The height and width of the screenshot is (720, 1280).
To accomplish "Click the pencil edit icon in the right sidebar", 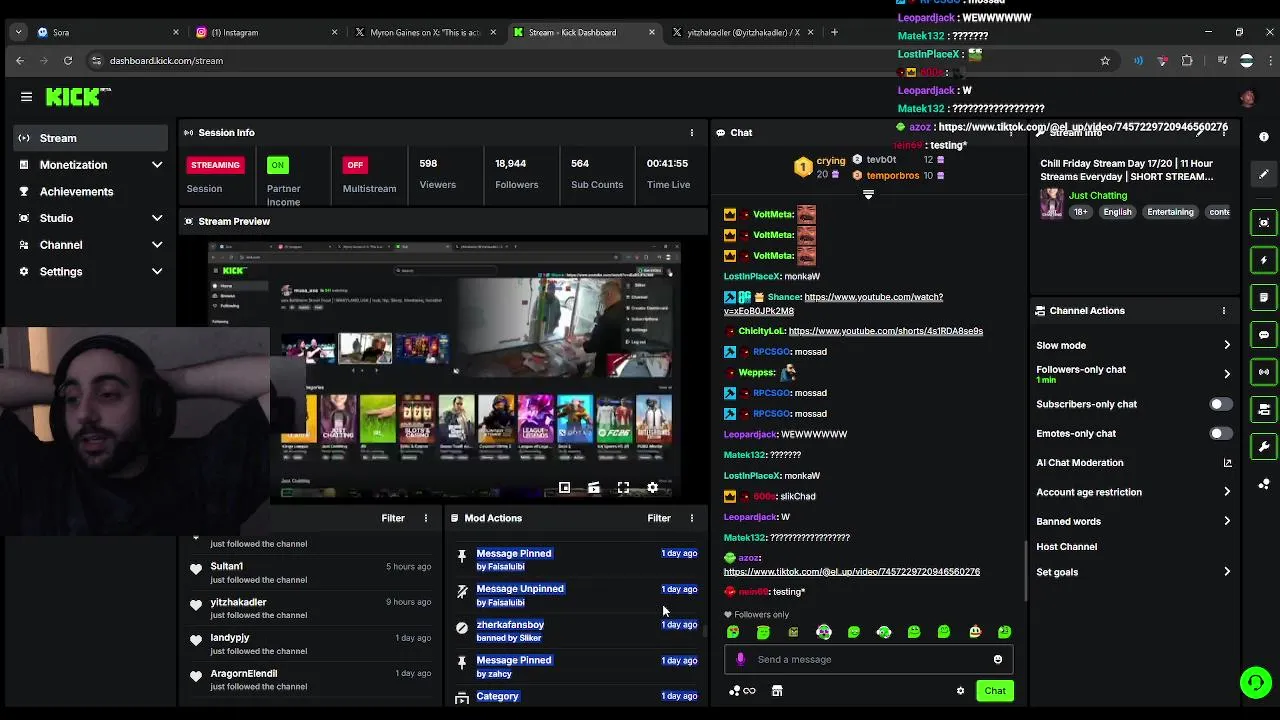I will pyautogui.click(x=1264, y=174).
